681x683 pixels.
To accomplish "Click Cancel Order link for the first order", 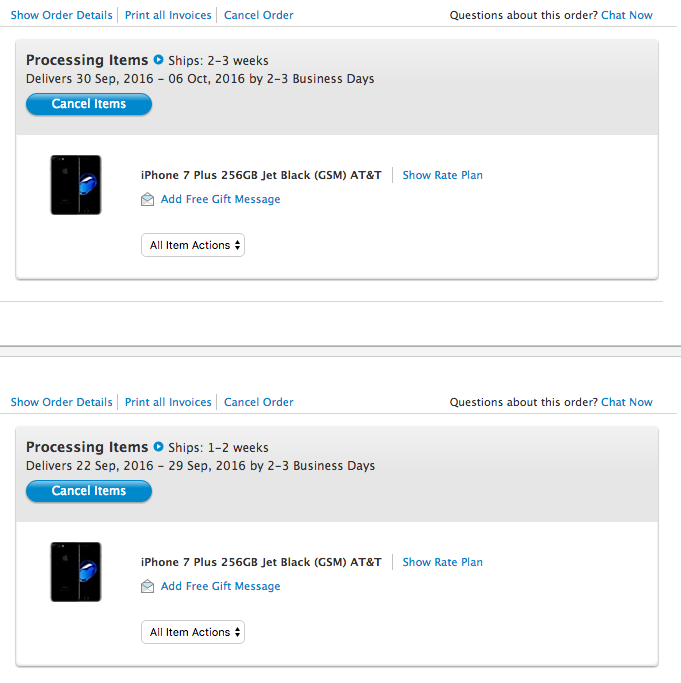I will point(259,15).
